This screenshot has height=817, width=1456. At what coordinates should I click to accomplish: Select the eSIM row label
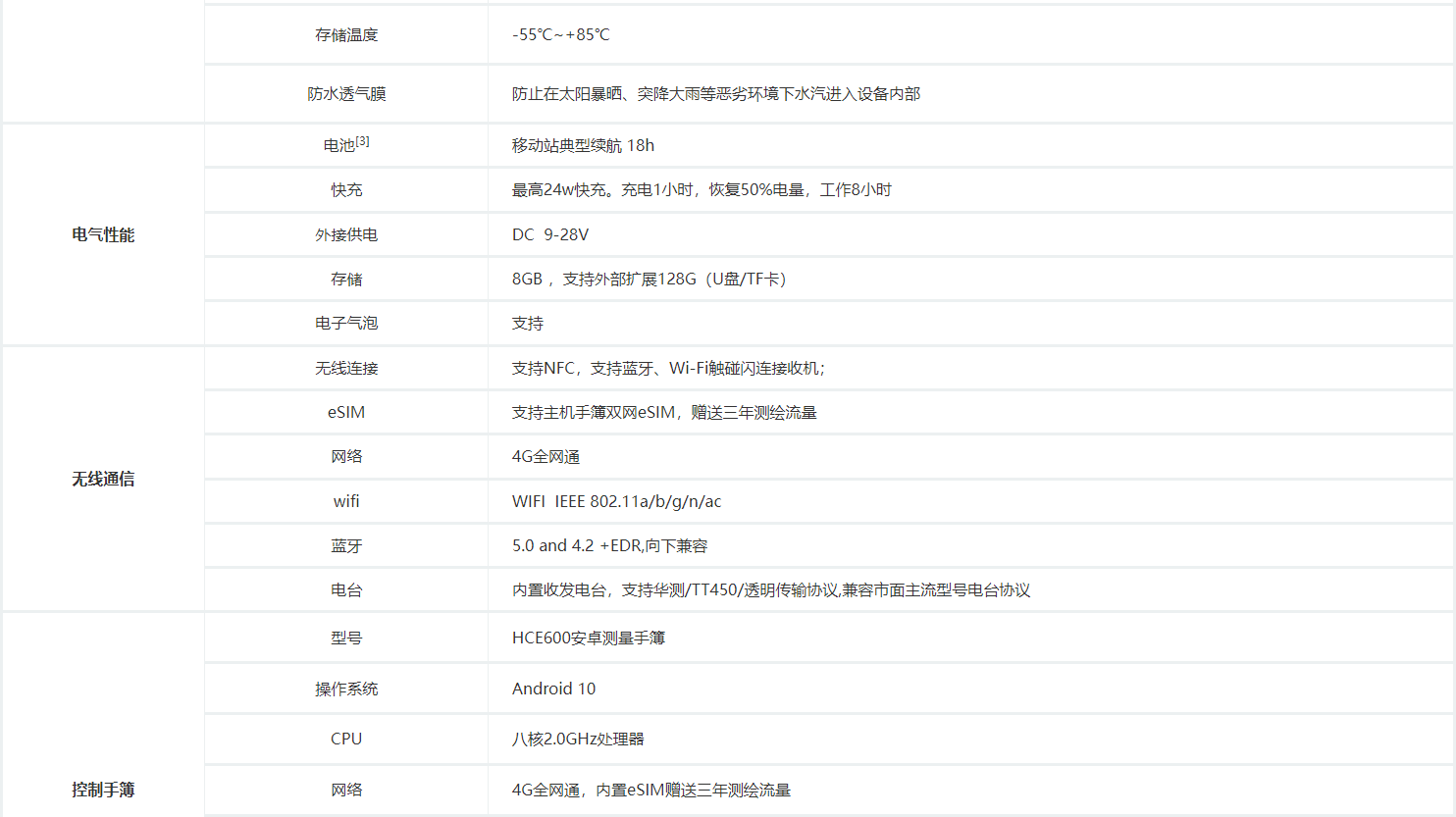(x=346, y=413)
